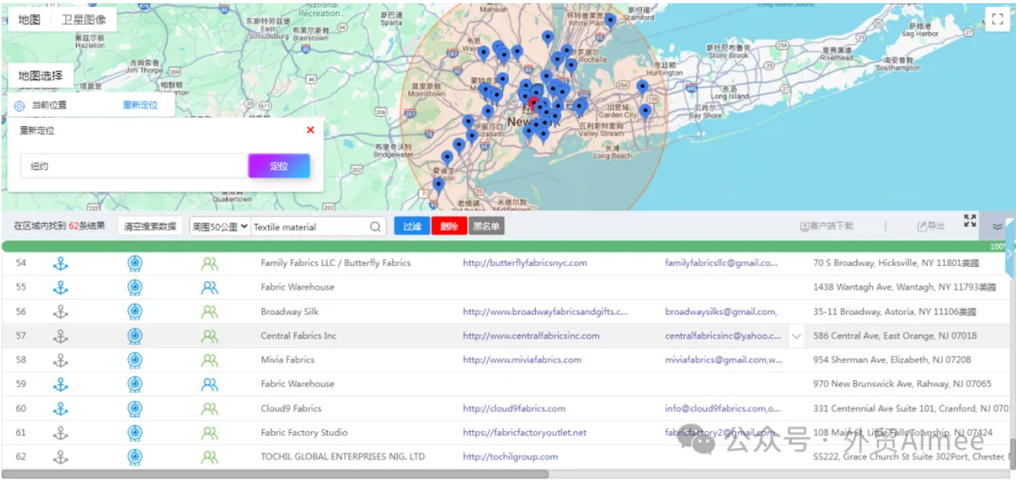Click the green contacts icon in row 60
This screenshot has height=480, width=1016.
click(209, 408)
